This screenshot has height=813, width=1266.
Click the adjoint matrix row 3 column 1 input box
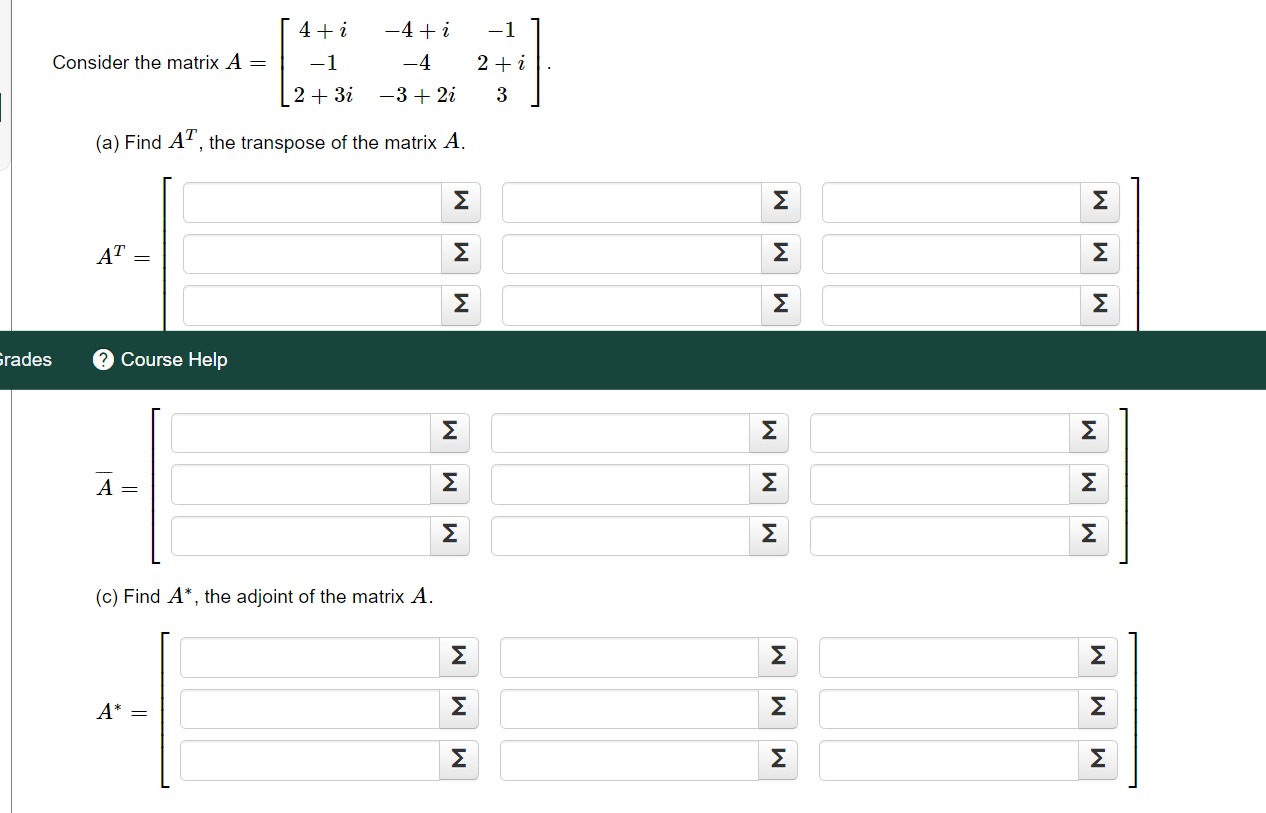[x=310, y=759]
